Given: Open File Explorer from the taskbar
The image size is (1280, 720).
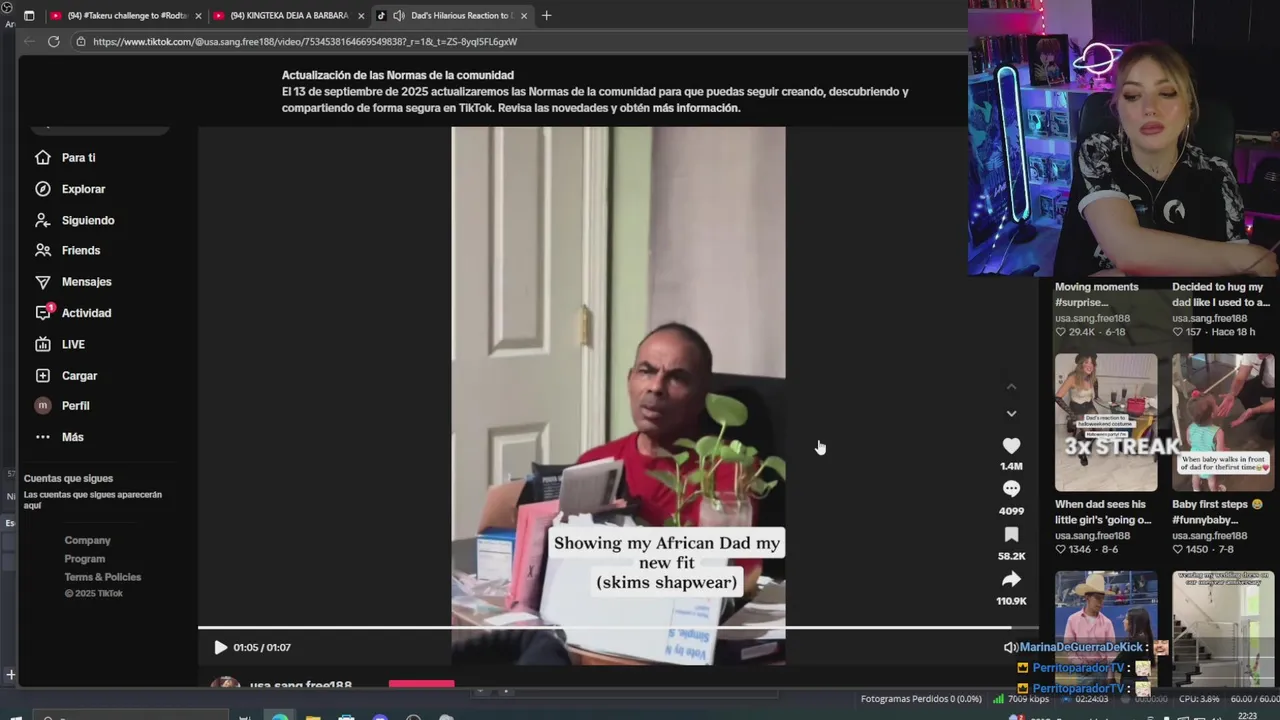Looking at the screenshot, I should [313, 716].
